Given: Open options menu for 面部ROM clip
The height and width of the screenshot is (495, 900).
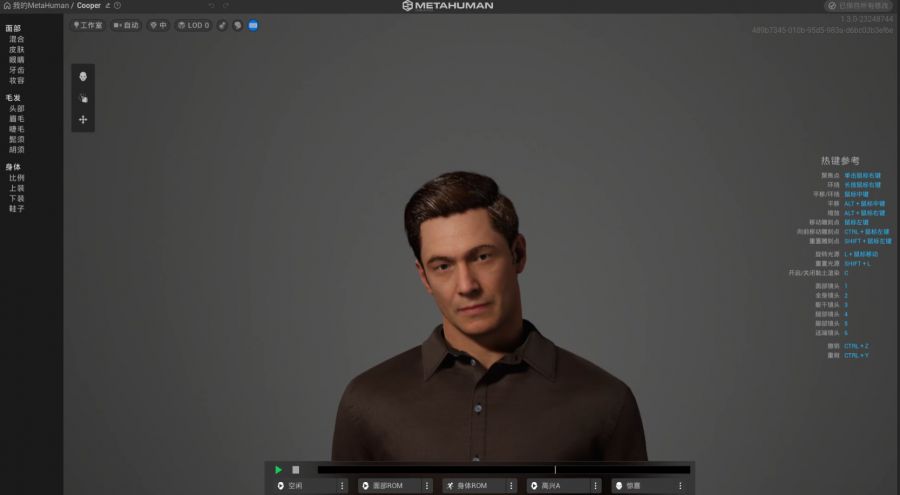Looking at the screenshot, I should (x=426, y=486).
